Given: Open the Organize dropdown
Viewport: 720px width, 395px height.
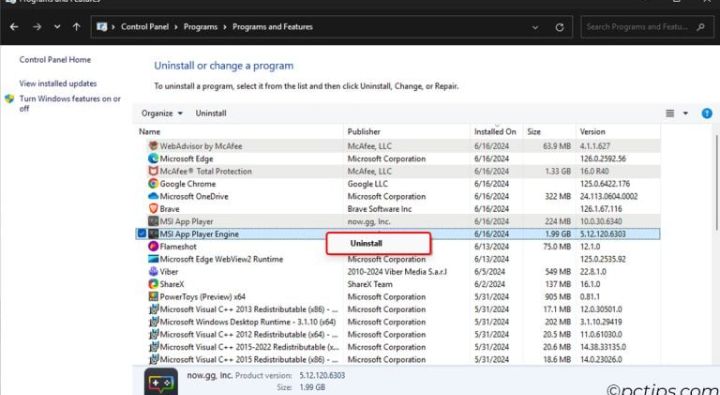Looking at the screenshot, I should [x=162, y=113].
